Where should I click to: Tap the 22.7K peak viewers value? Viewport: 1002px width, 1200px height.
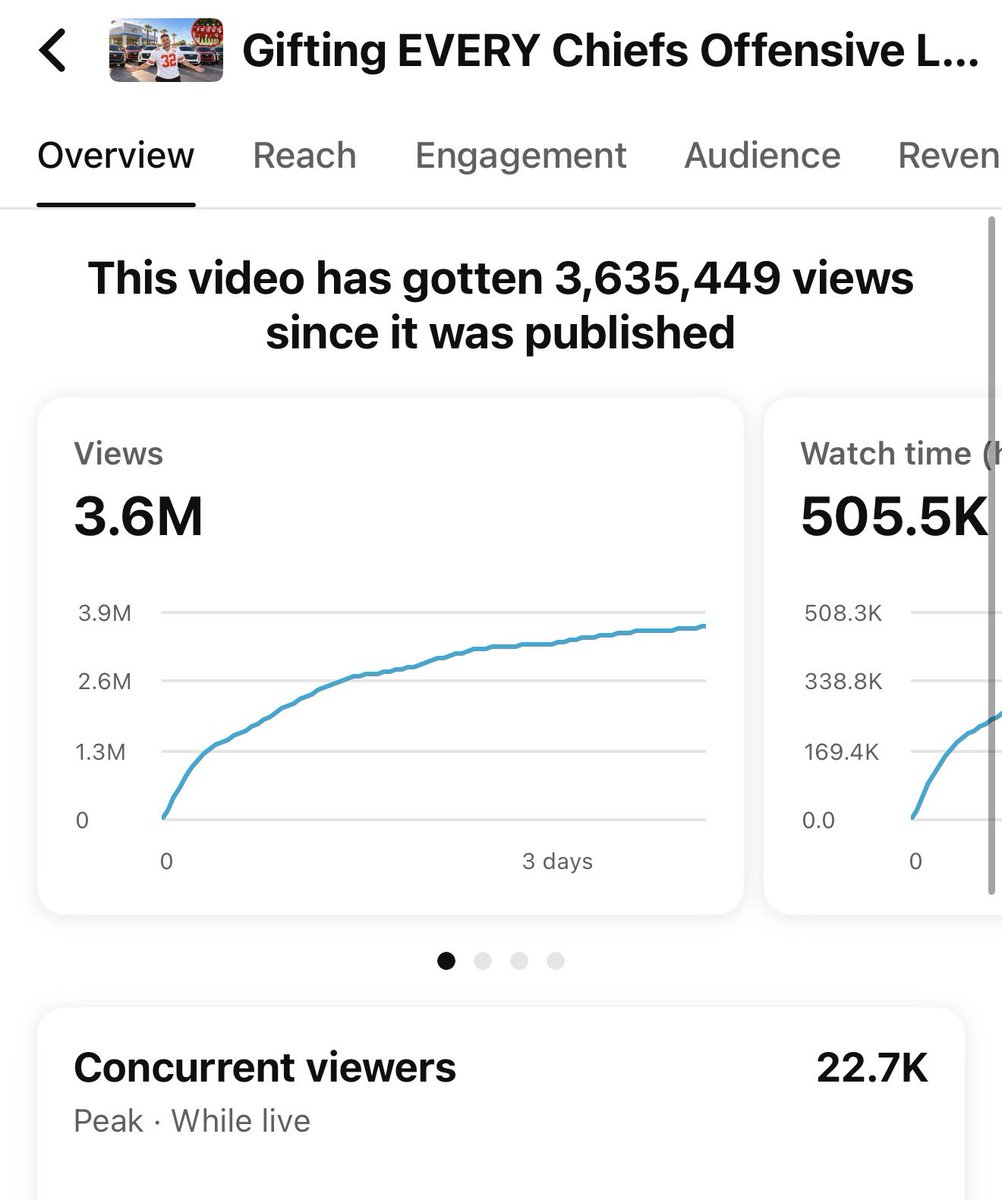872,1068
